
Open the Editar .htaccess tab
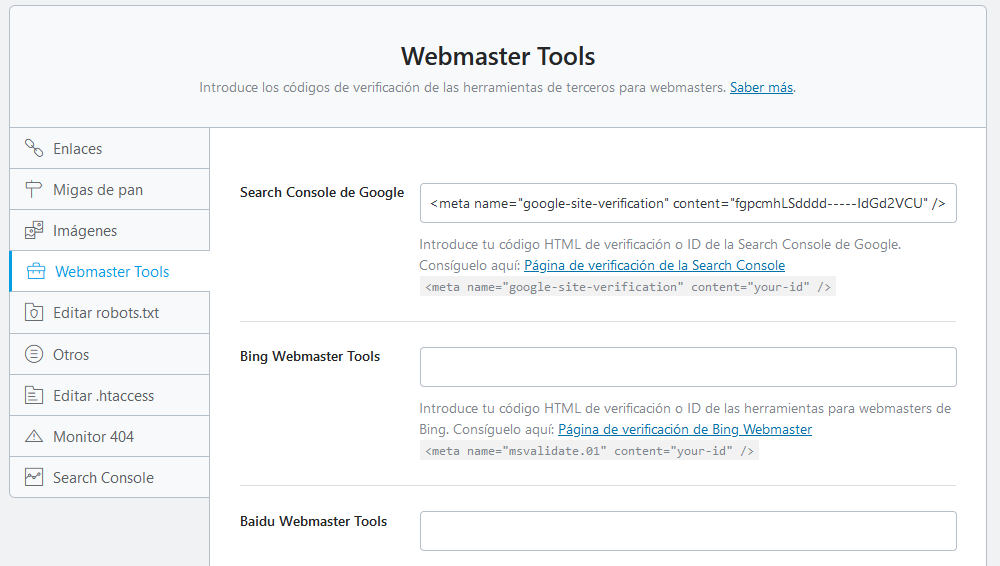(110, 396)
